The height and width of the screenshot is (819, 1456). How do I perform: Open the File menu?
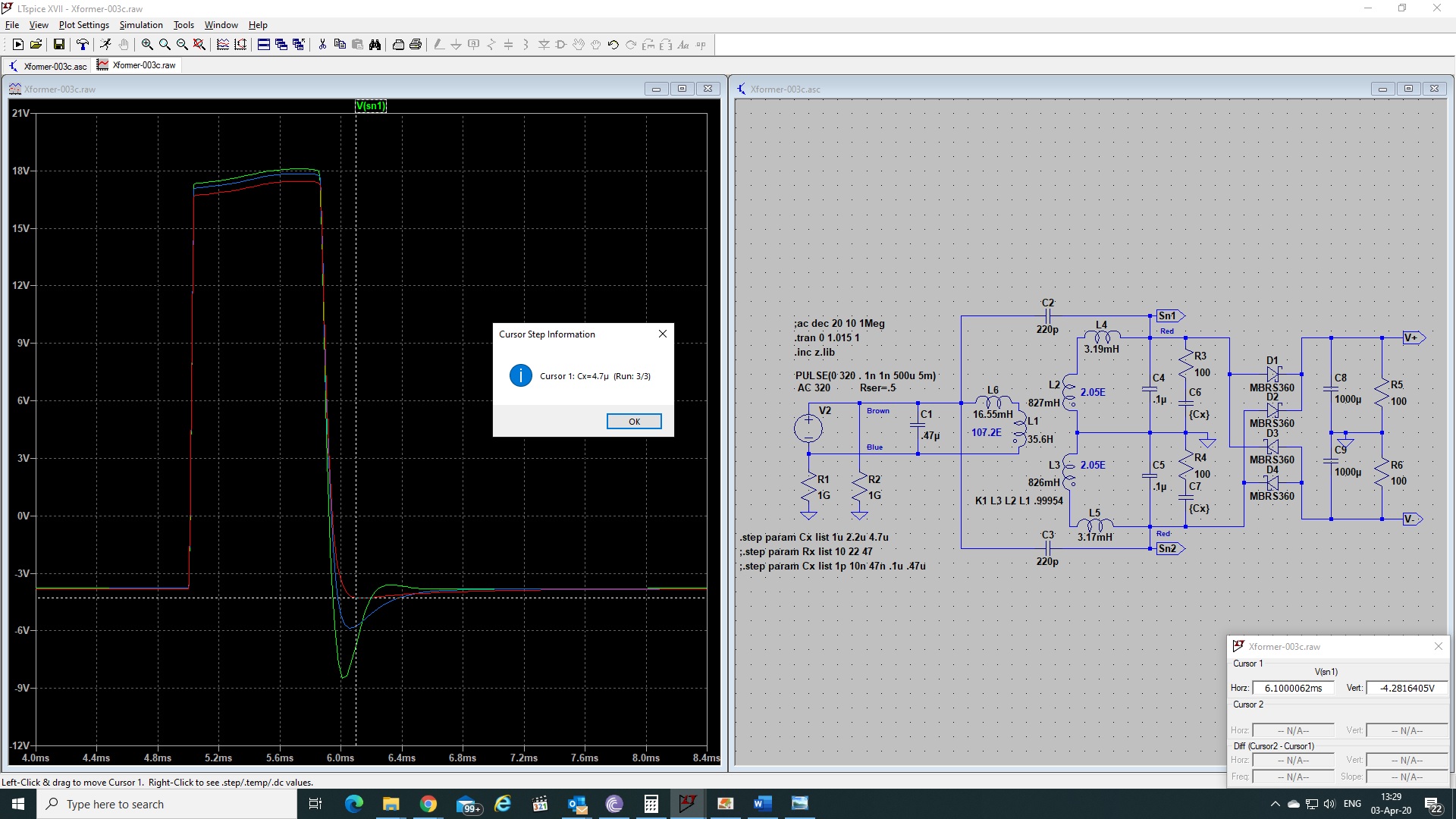12,25
